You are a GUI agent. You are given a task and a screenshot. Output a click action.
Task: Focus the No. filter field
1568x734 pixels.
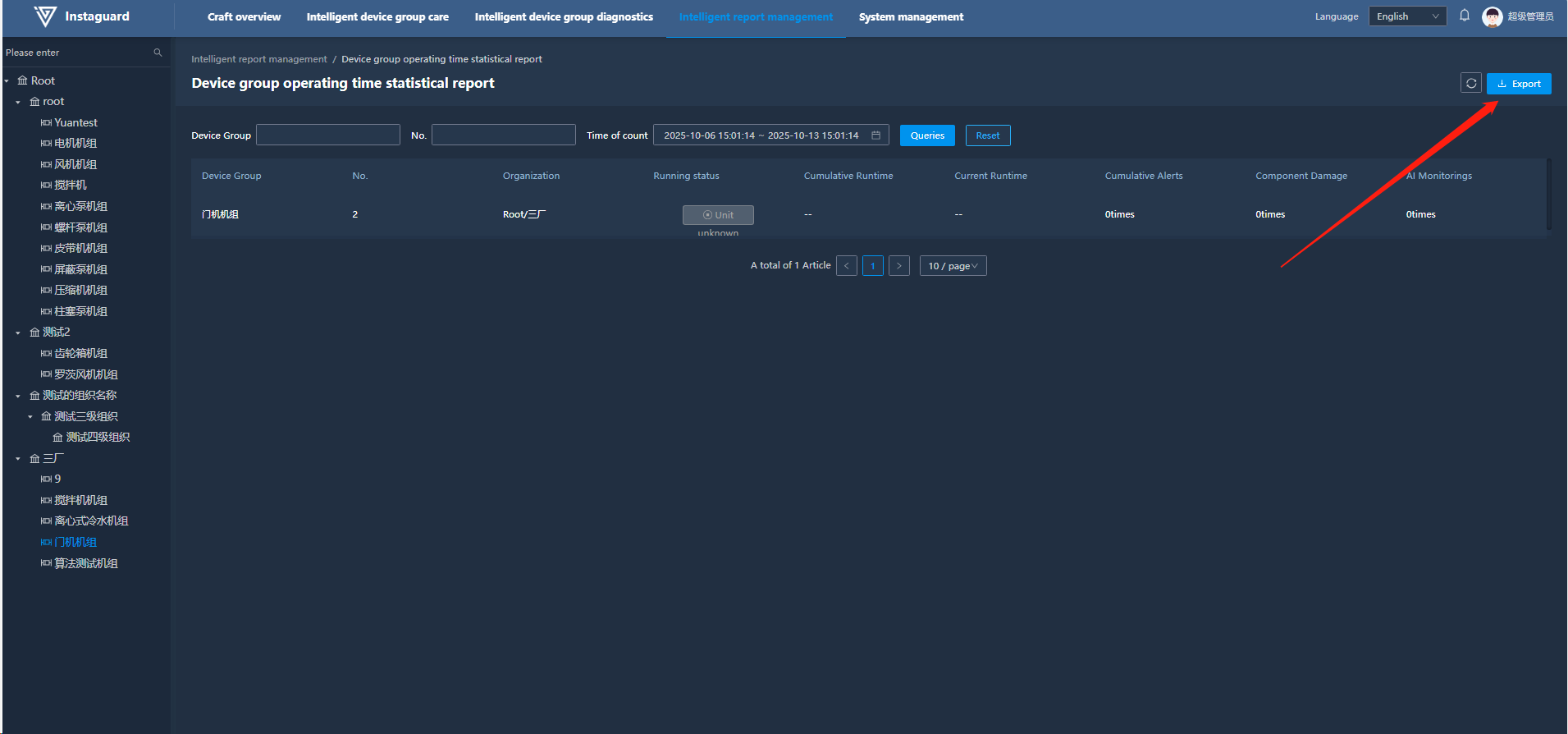[504, 135]
